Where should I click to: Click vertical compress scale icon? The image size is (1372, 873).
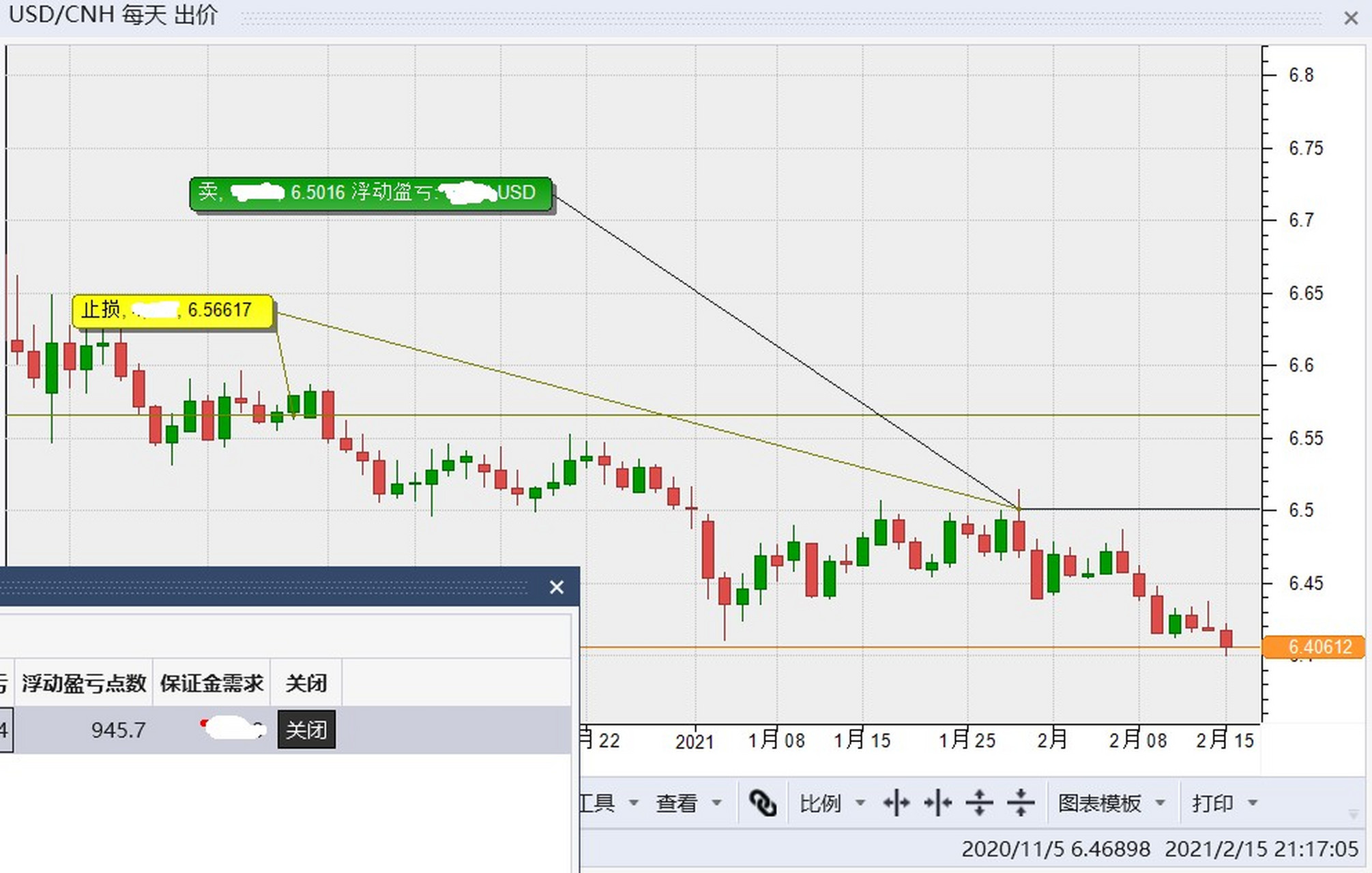click(x=1021, y=803)
